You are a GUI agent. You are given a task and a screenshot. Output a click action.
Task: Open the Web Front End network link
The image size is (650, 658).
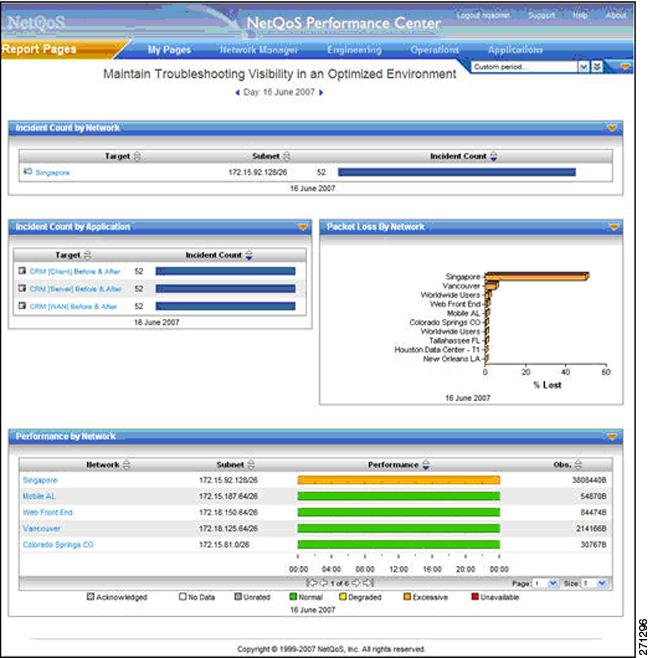(x=48, y=512)
